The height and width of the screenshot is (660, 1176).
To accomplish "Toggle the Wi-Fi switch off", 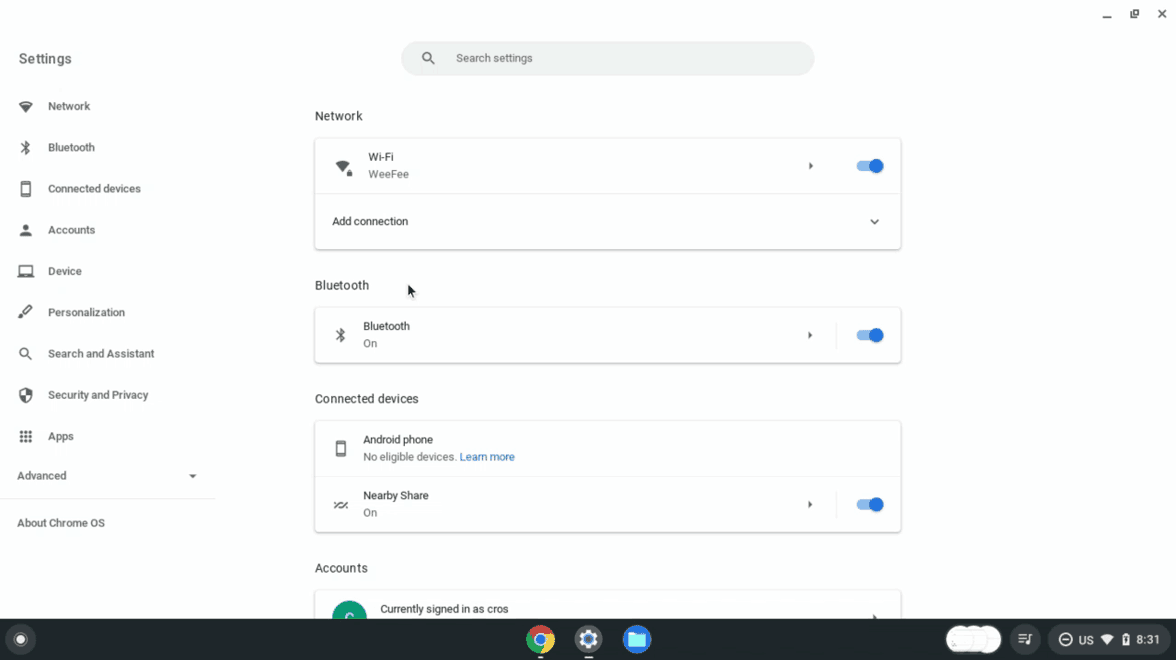I will click(x=869, y=165).
